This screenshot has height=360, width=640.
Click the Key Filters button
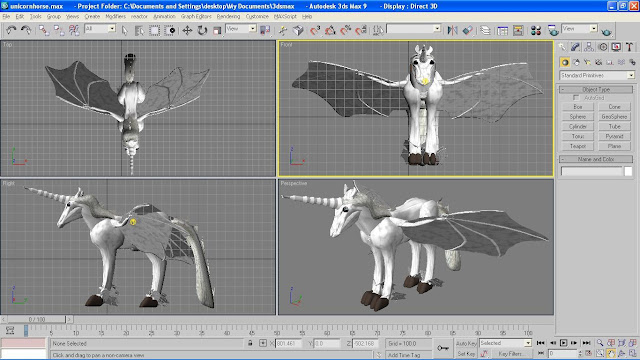[x=511, y=353]
